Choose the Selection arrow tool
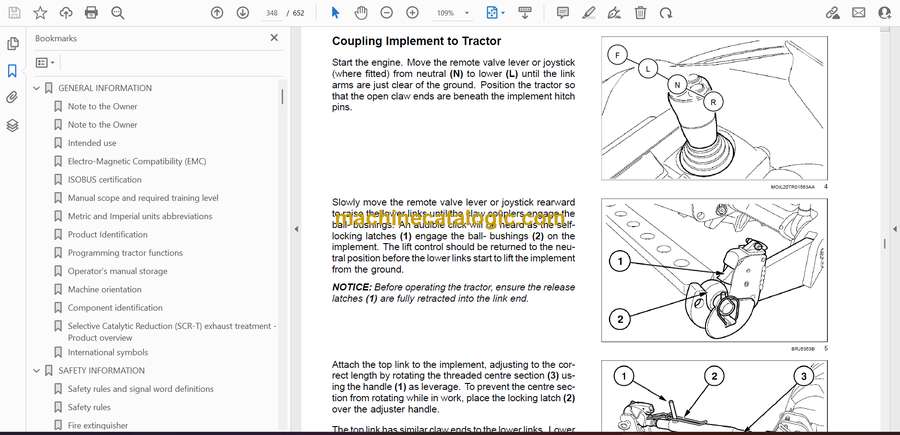The width and height of the screenshot is (900, 435). click(x=336, y=13)
